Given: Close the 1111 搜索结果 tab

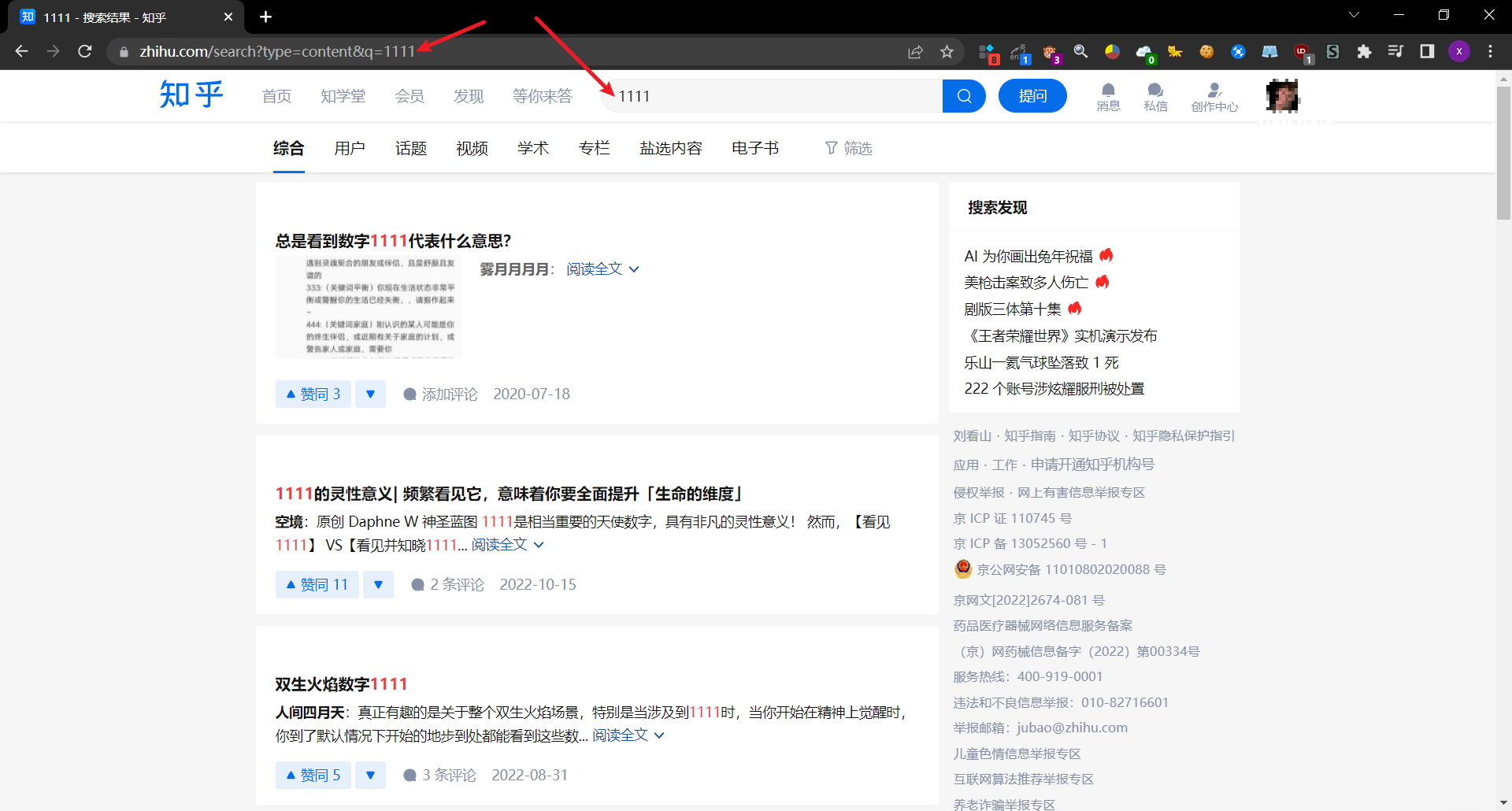Looking at the screenshot, I should click(228, 17).
